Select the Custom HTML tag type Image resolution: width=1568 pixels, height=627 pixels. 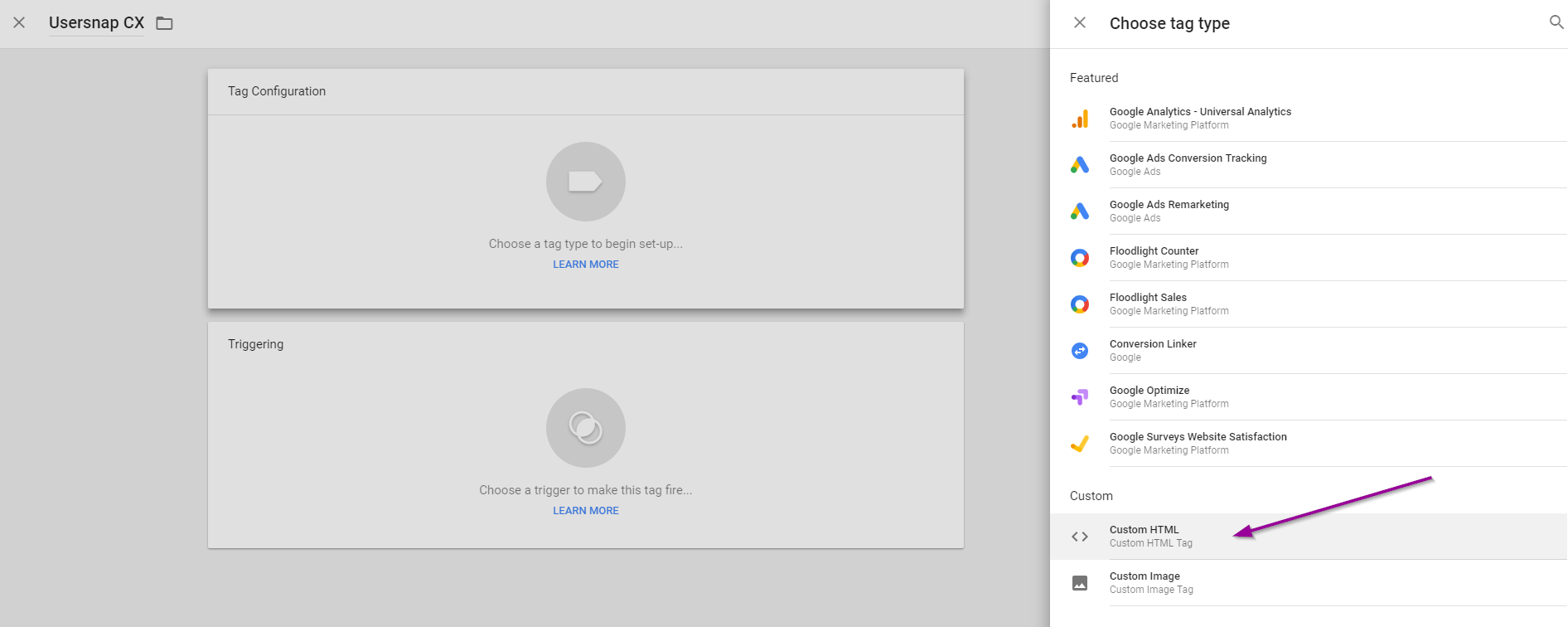[x=1309, y=537]
